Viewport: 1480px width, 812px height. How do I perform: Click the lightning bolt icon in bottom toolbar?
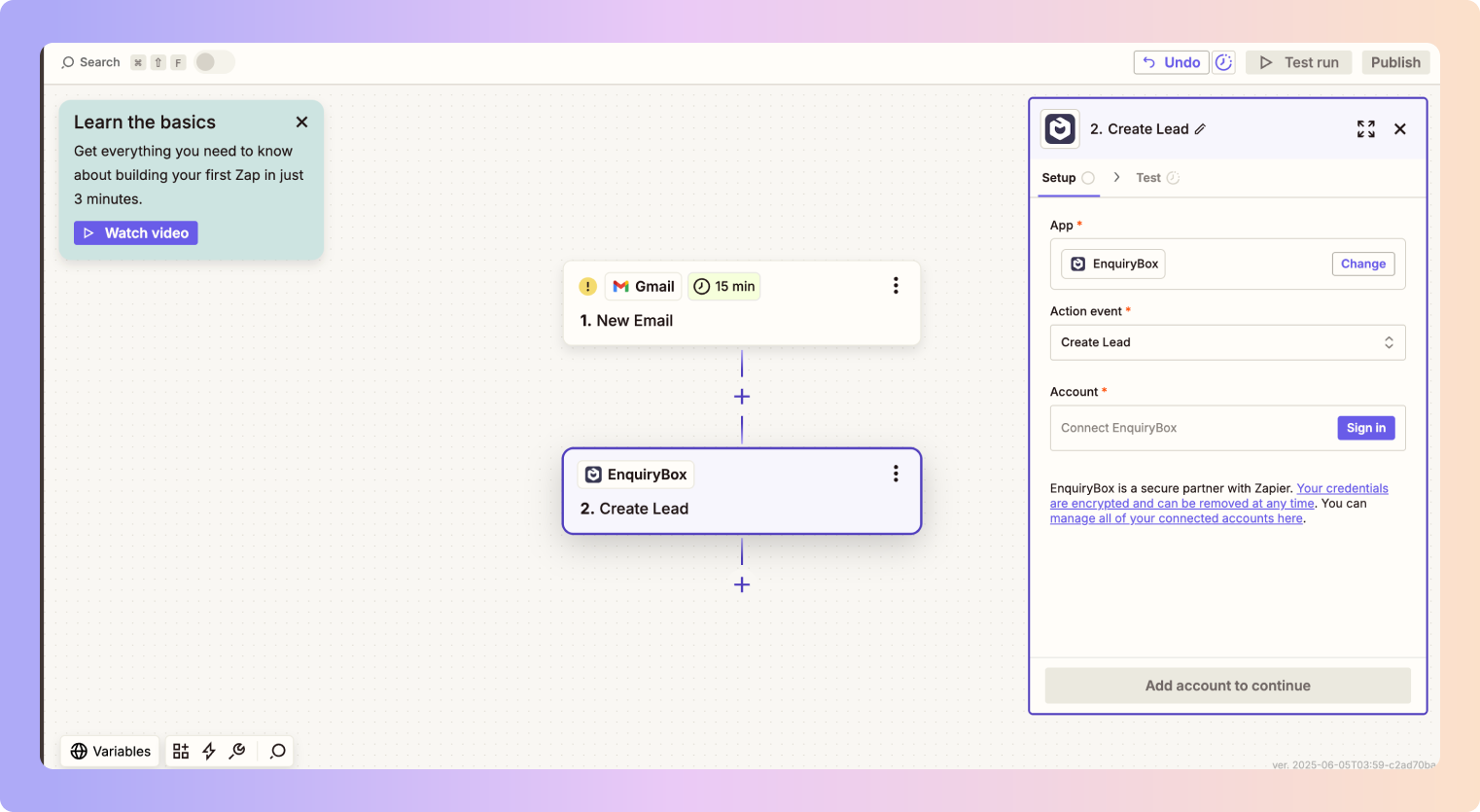[x=209, y=751]
